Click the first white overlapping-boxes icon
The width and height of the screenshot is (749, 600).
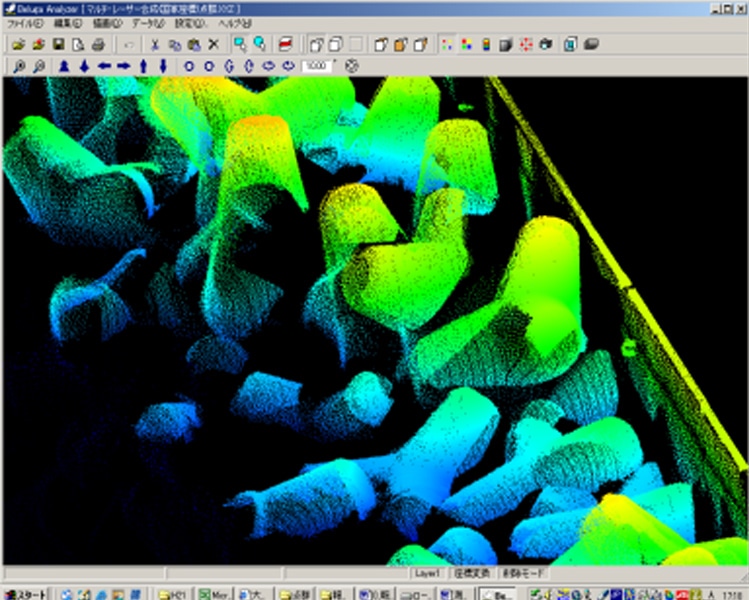click(316, 45)
